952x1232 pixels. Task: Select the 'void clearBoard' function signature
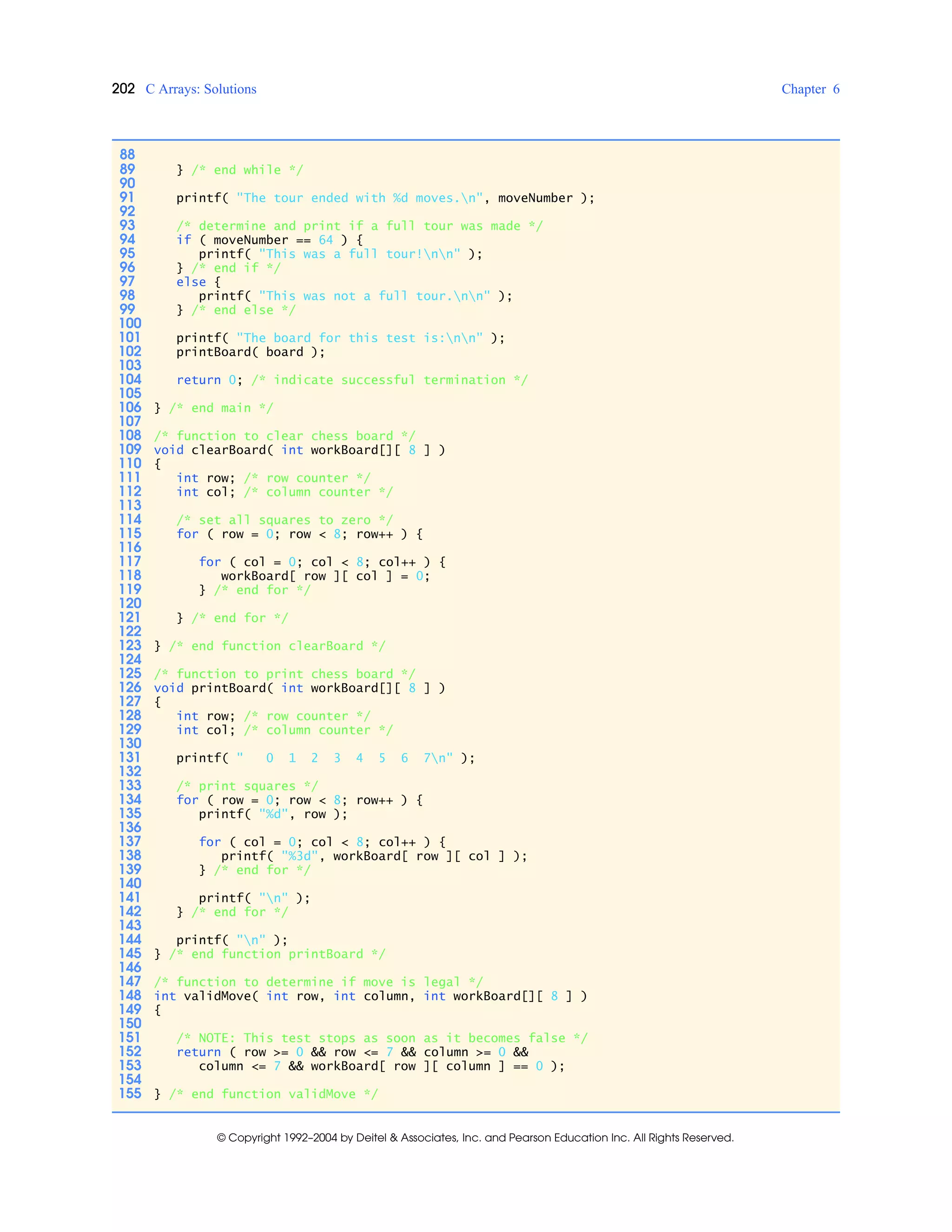(x=299, y=450)
